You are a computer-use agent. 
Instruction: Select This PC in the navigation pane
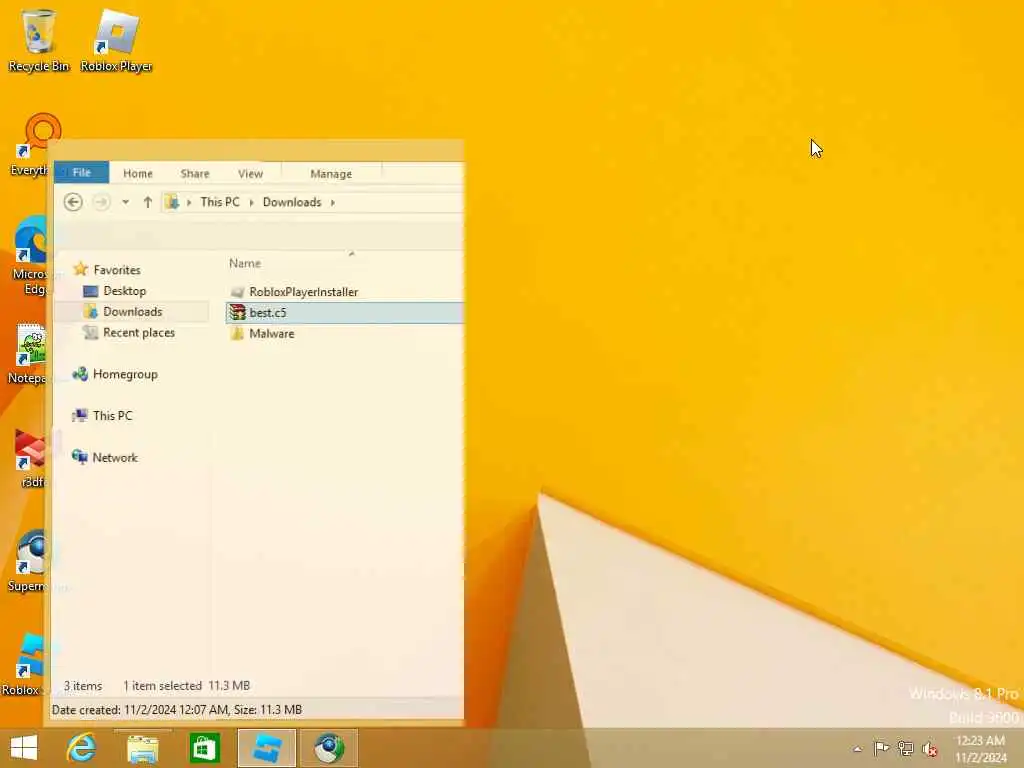(112, 415)
